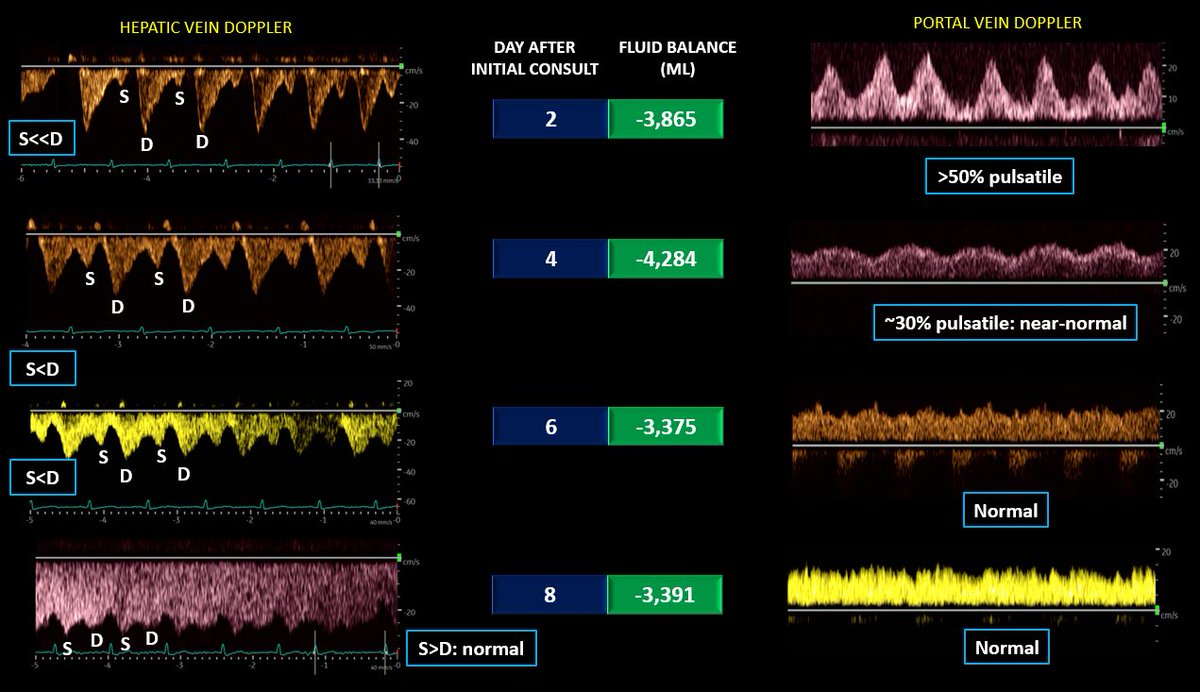
Task: Click the pink day 2 portal vein waveform
Action: 985,95
